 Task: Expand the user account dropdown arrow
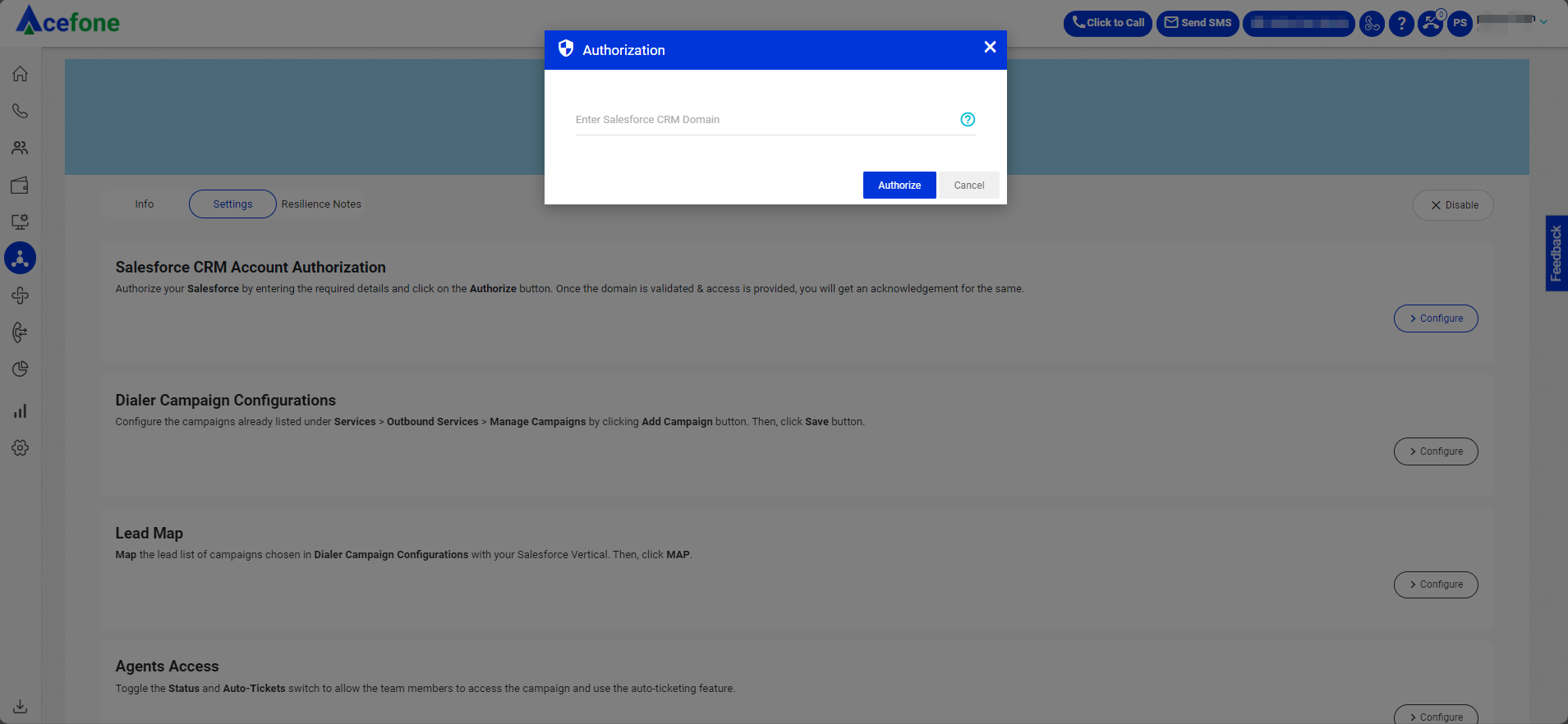[1543, 22]
